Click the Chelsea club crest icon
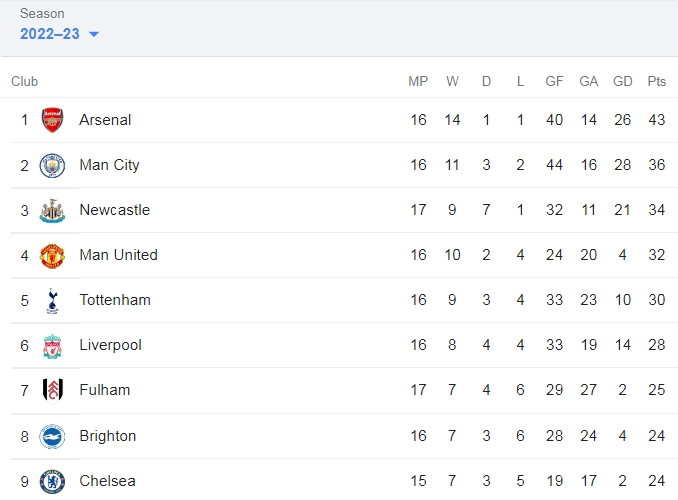This screenshot has height=500, width=678. point(52,481)
